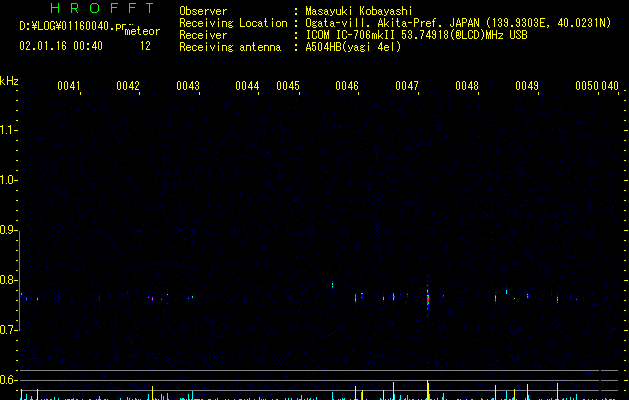Click the 0043 time marker
The image size is (629, 400).
pyautogui.click(x=188, y=86)
